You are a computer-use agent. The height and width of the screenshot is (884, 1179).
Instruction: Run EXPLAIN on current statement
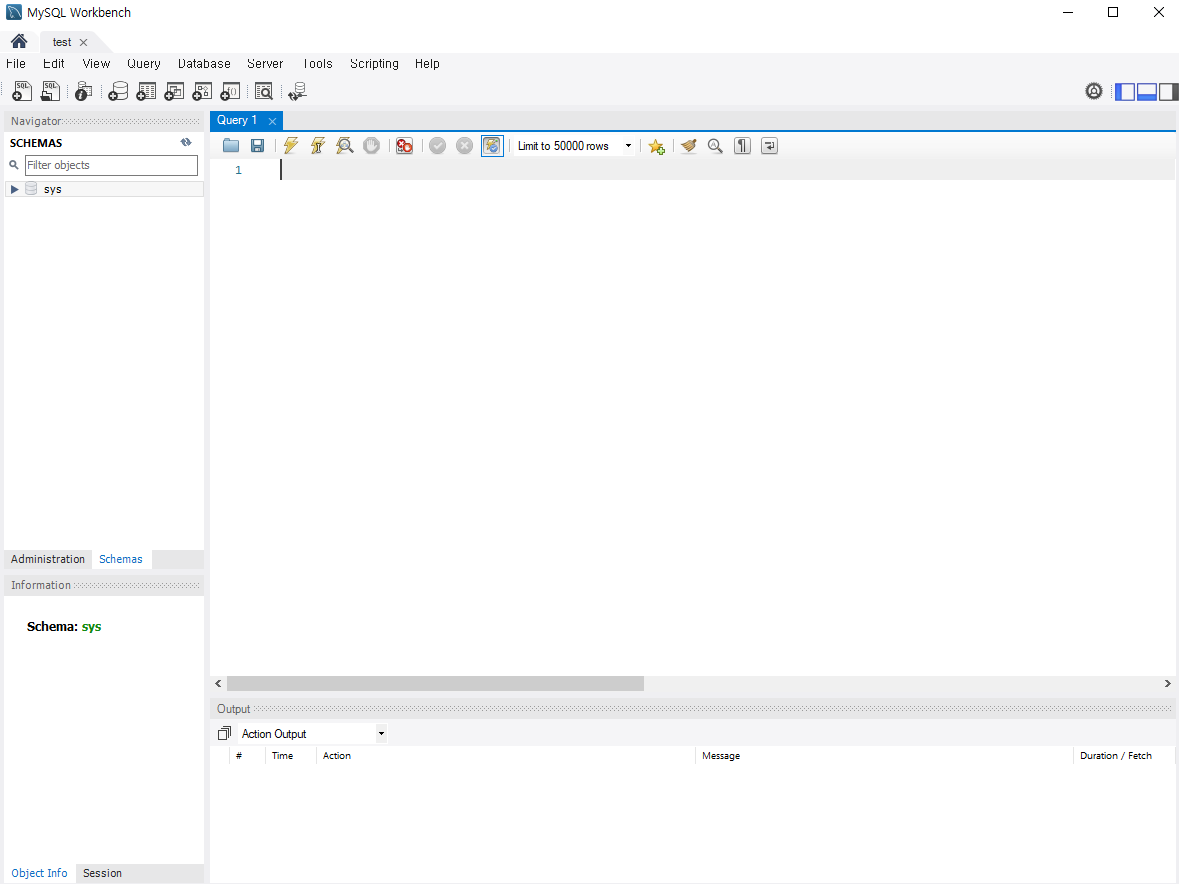[344, 146]
